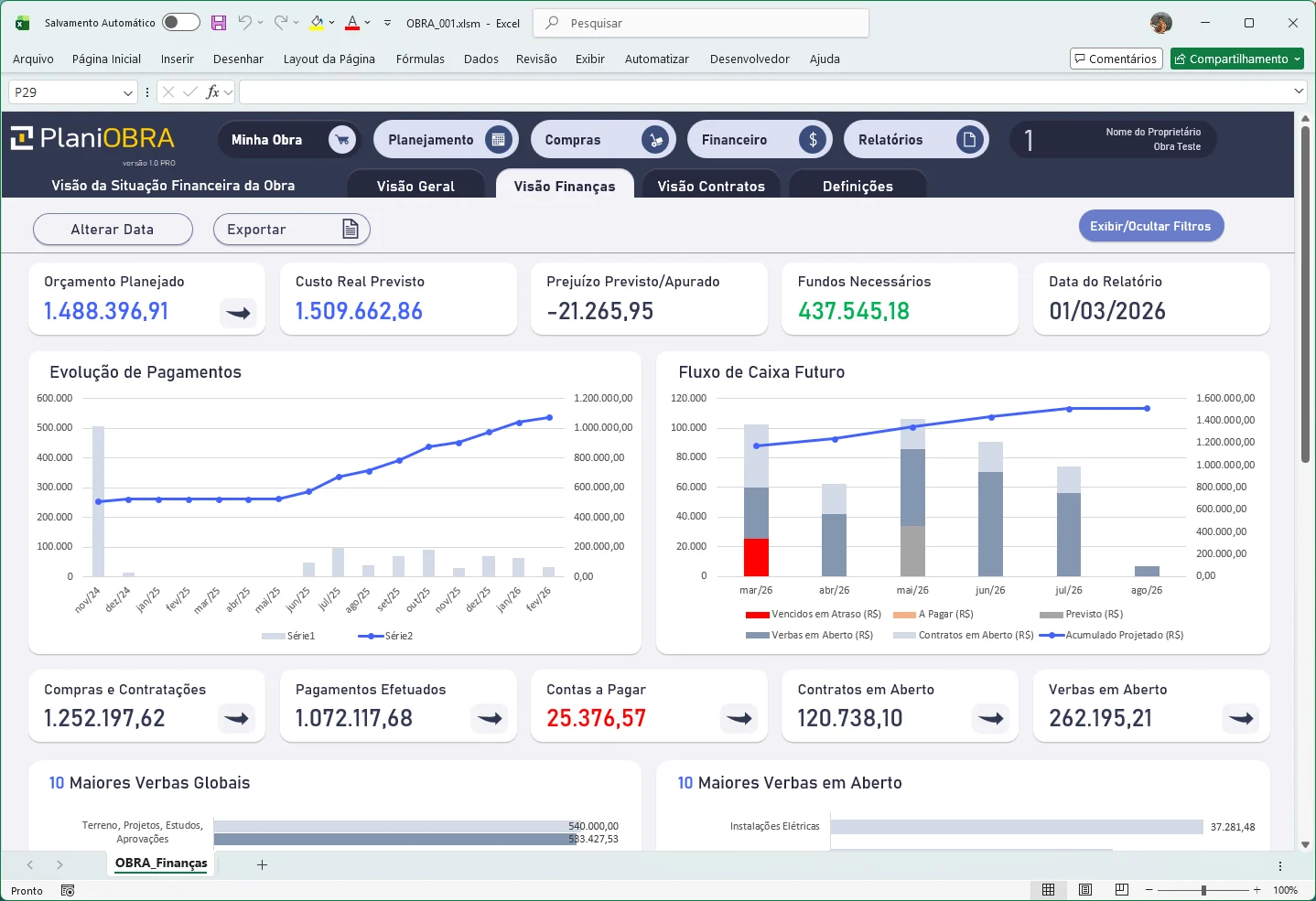Click arrow on Contratos em Aberto card
Screen dimensions: 1316x901
(x=991, y=719)
